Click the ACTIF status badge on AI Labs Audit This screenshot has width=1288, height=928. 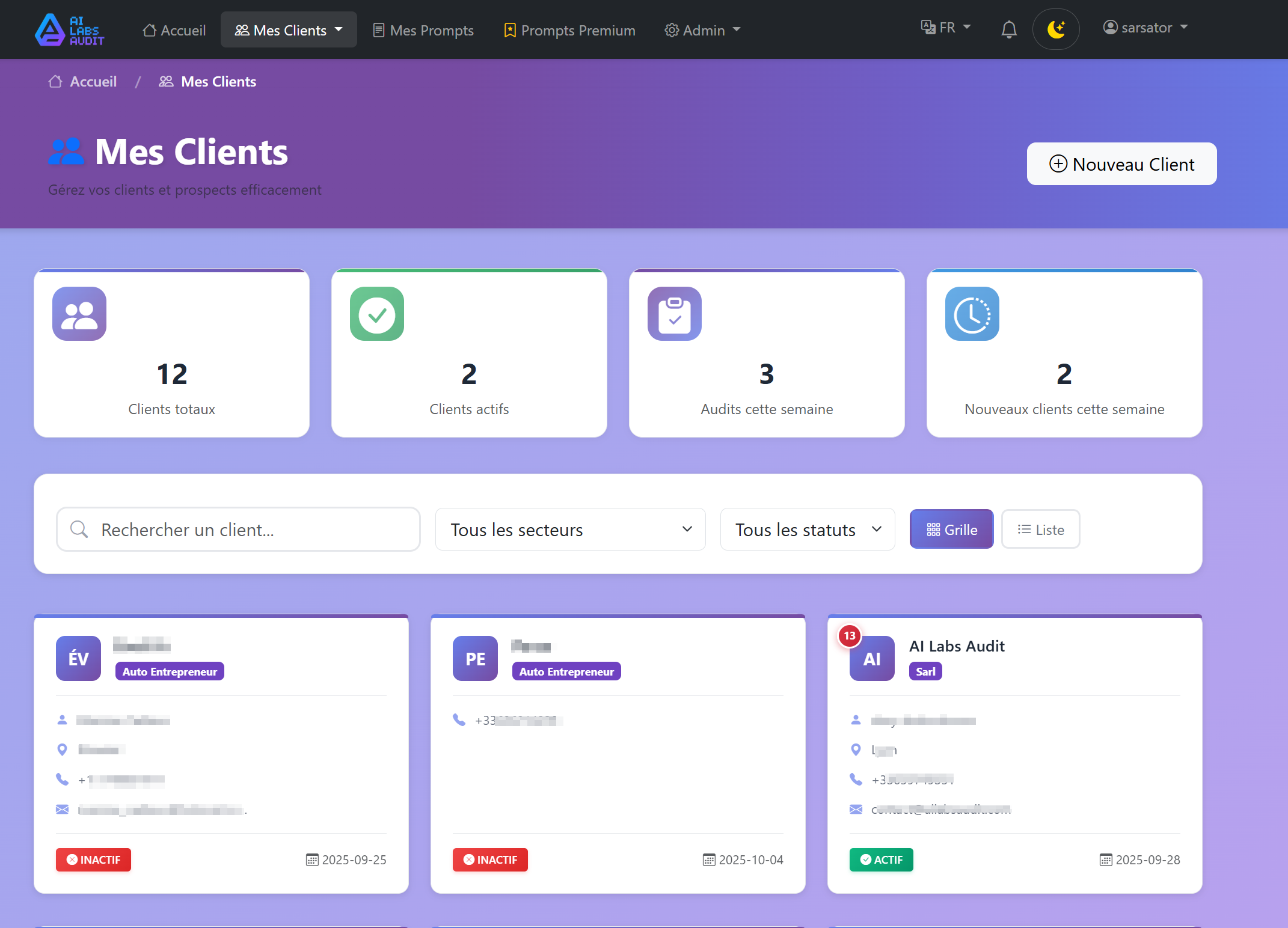point(881,859)
